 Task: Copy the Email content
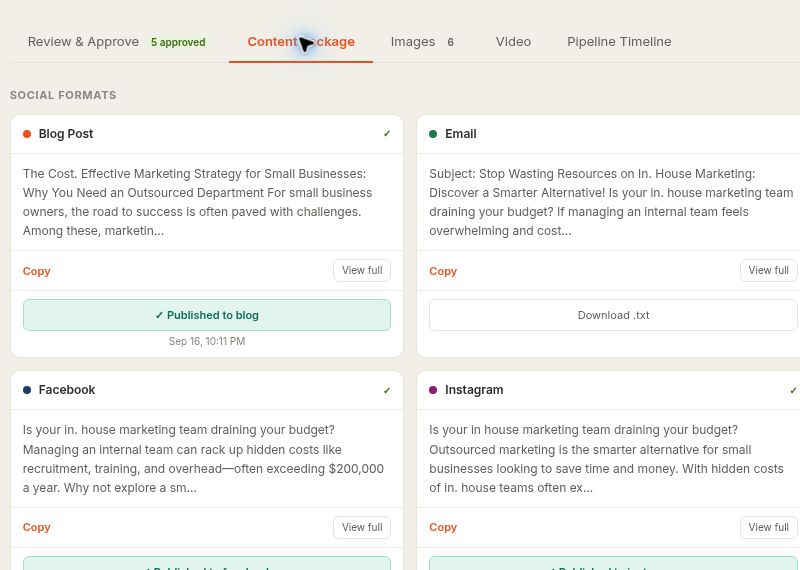(443, 271)
